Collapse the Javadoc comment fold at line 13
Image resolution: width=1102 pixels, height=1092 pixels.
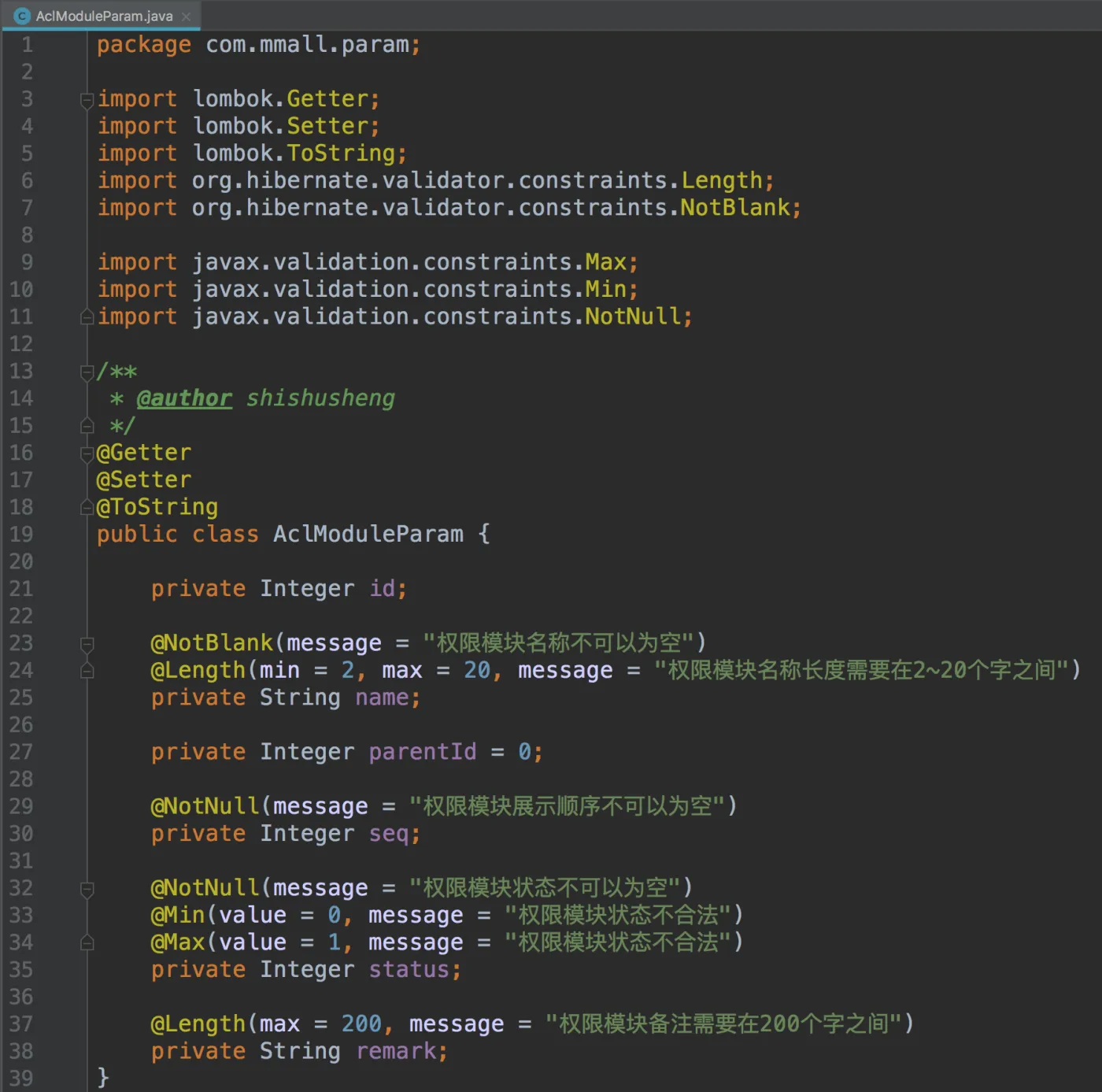87,372
